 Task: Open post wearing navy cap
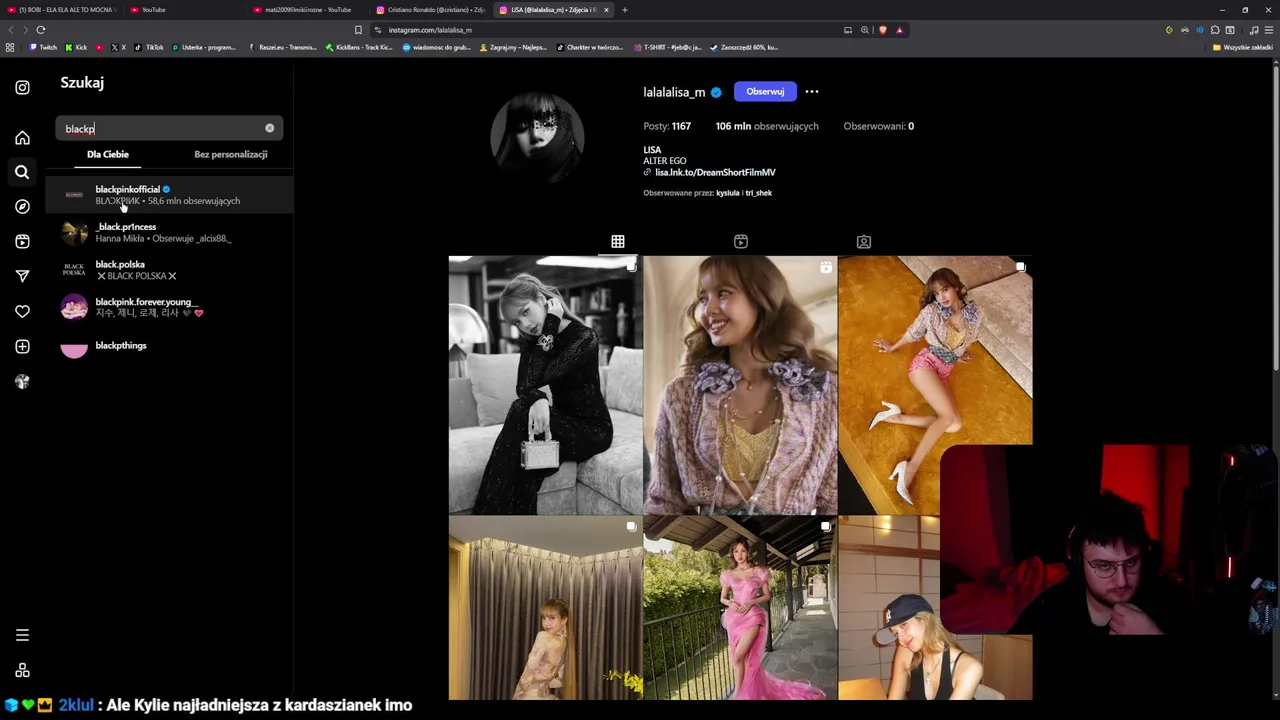coord(888,608)
